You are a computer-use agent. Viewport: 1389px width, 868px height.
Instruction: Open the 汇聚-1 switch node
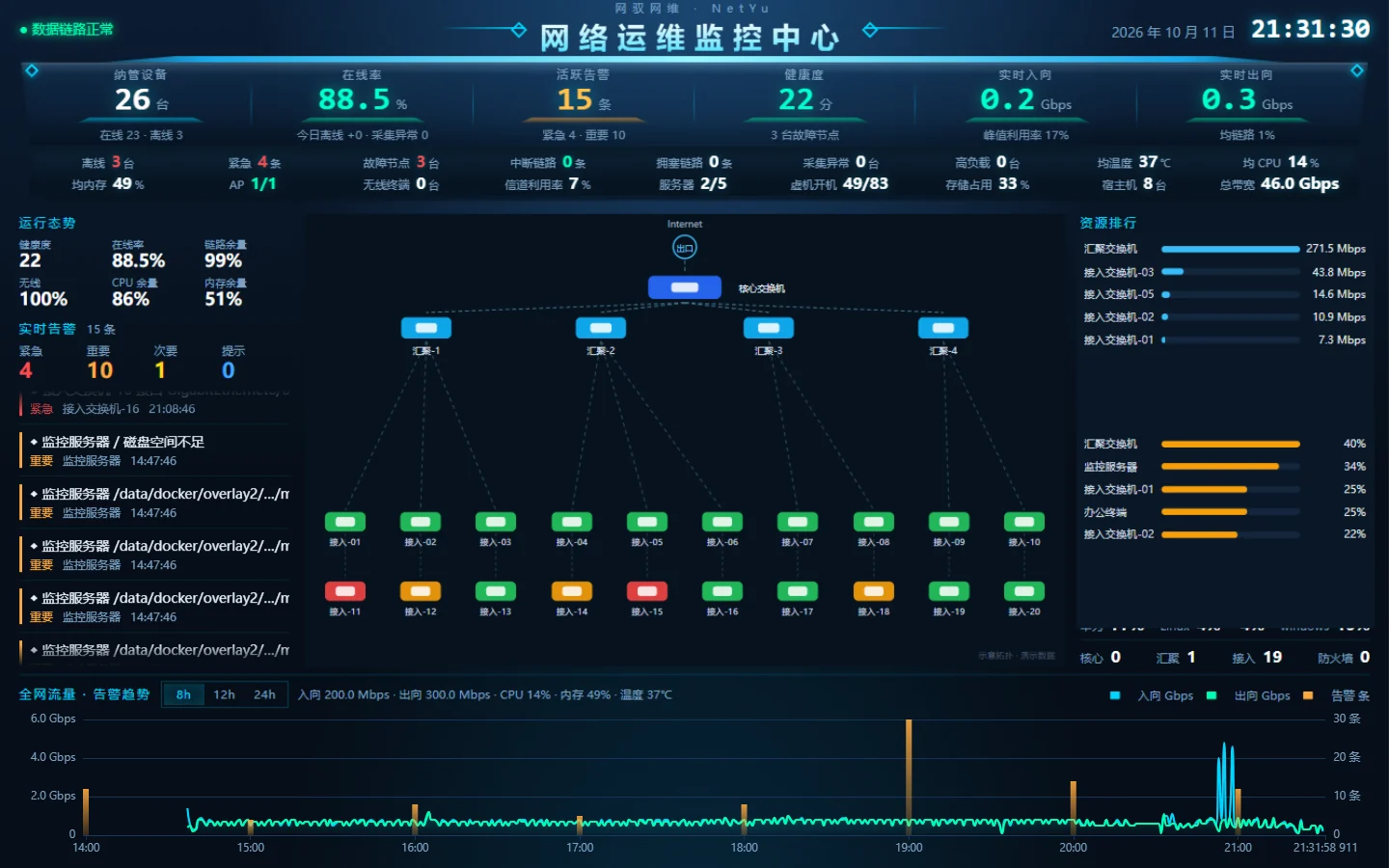(425, 328)
